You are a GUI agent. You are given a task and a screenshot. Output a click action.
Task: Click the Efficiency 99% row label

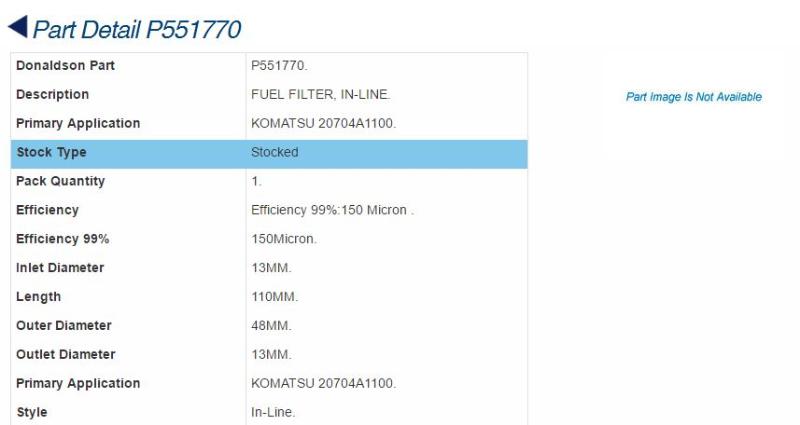pyautogui.click(x=62, y=239)
